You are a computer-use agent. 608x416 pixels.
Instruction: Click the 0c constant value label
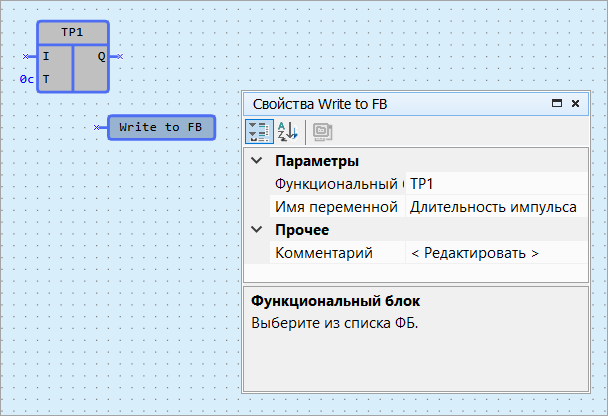pyautogui.click(x=26, y=78)
